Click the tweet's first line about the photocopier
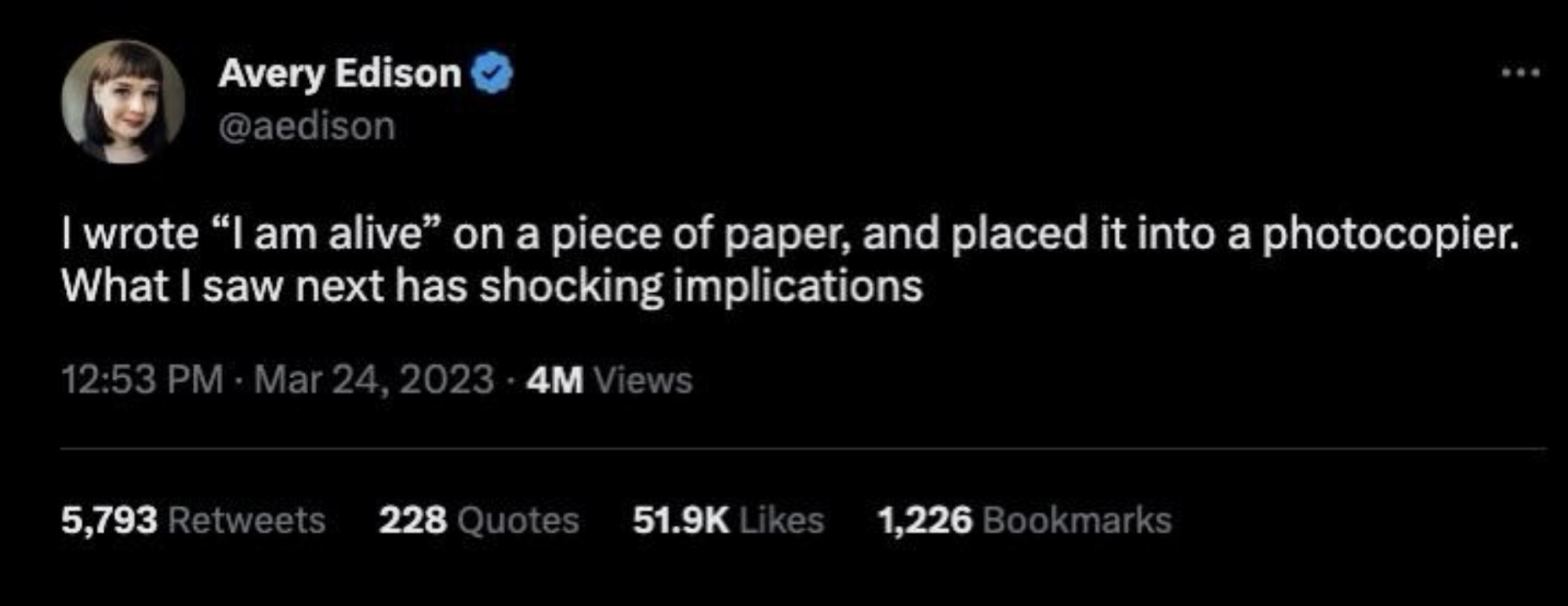1568x606 pixels. coord(790,234)
